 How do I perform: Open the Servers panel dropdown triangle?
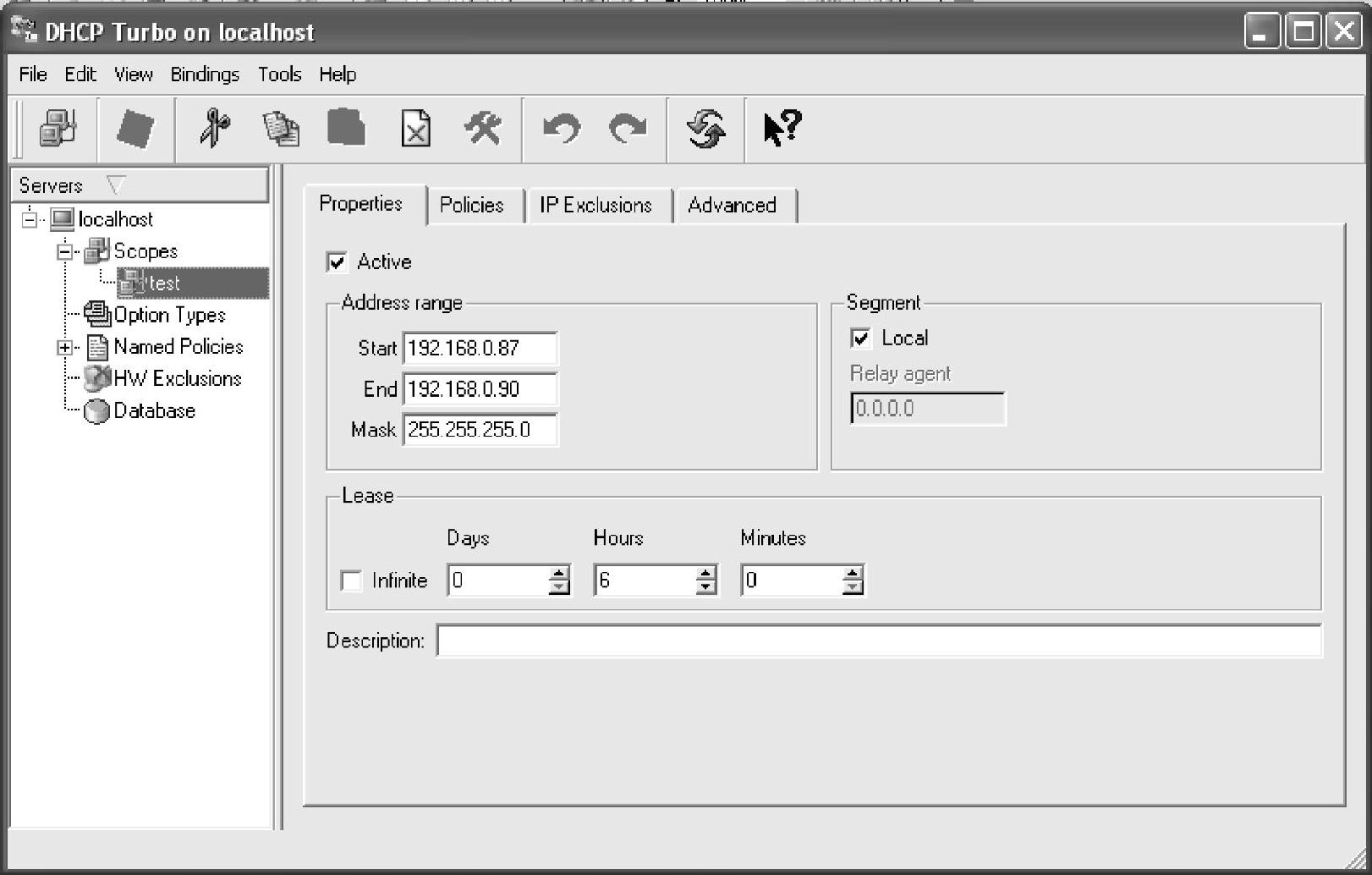(x=116, y=184)
